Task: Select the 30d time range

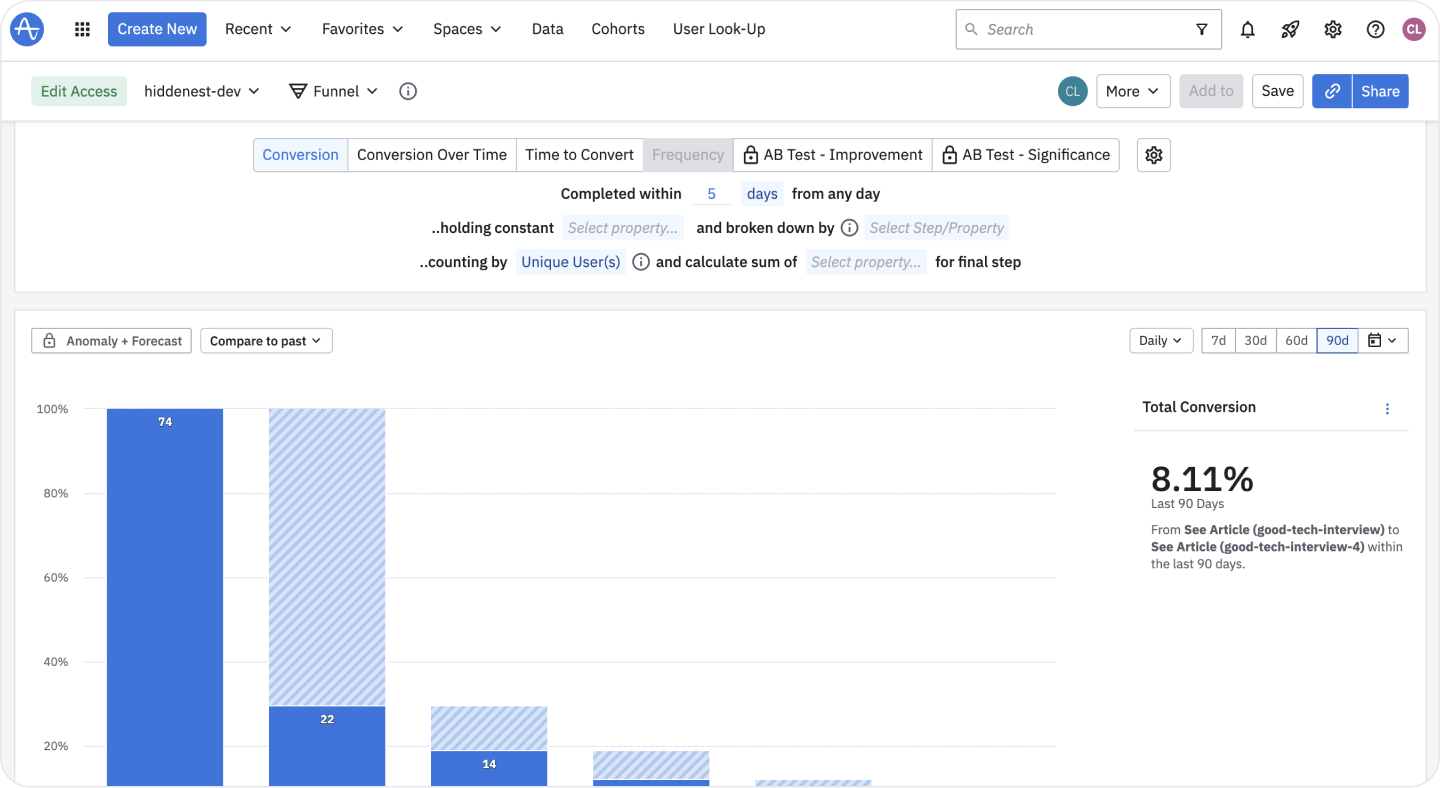Action: point(1256,340)
